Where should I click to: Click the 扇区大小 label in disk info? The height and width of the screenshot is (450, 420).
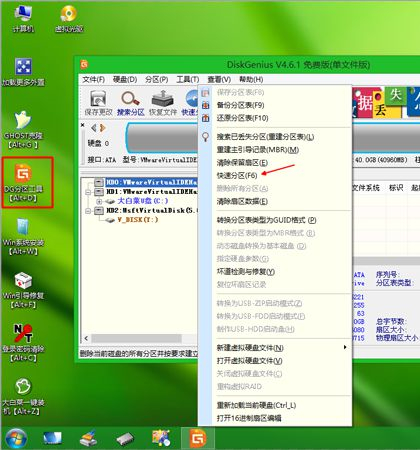(390, 330)
